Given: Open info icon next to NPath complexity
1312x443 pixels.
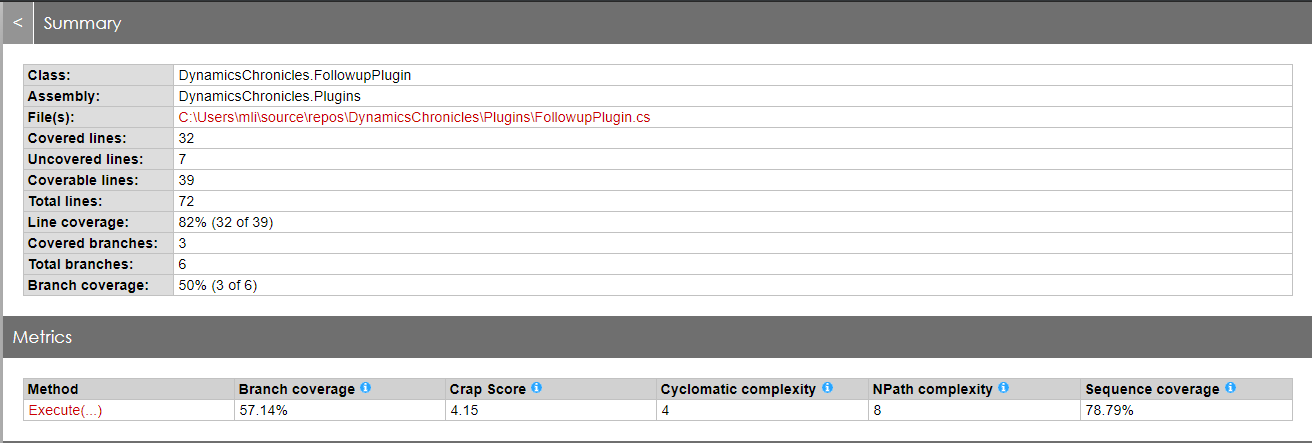Looking at the screenshot, I should coord(1003,388).
